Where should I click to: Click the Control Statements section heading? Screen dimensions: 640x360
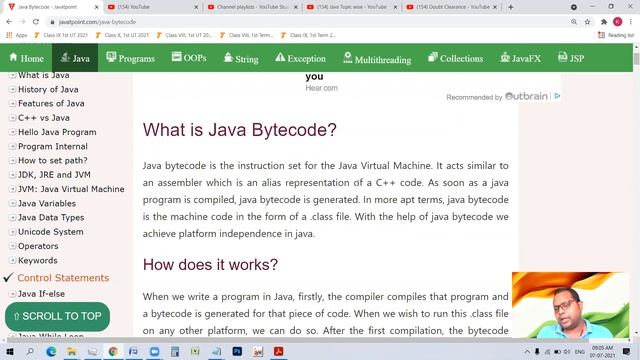[x=63, y=278]
